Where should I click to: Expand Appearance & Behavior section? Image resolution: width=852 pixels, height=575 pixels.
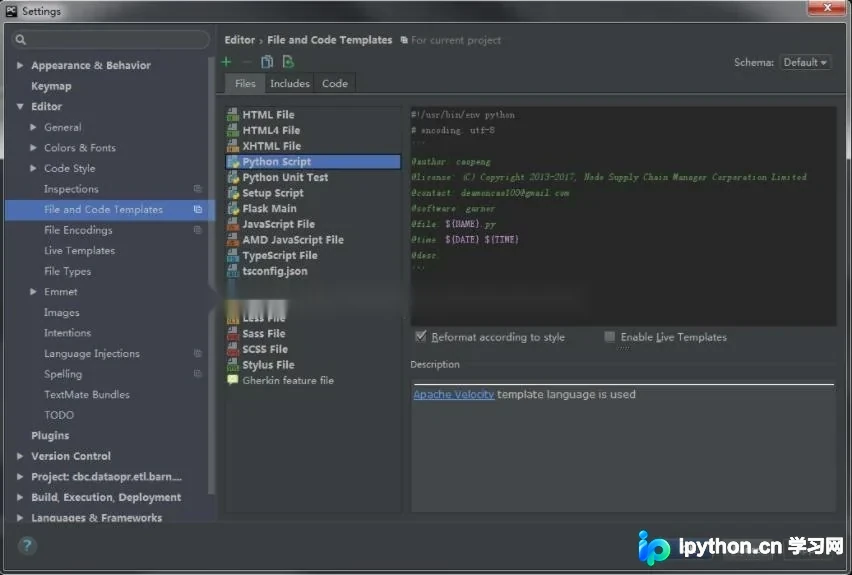[x=20, y=65]
